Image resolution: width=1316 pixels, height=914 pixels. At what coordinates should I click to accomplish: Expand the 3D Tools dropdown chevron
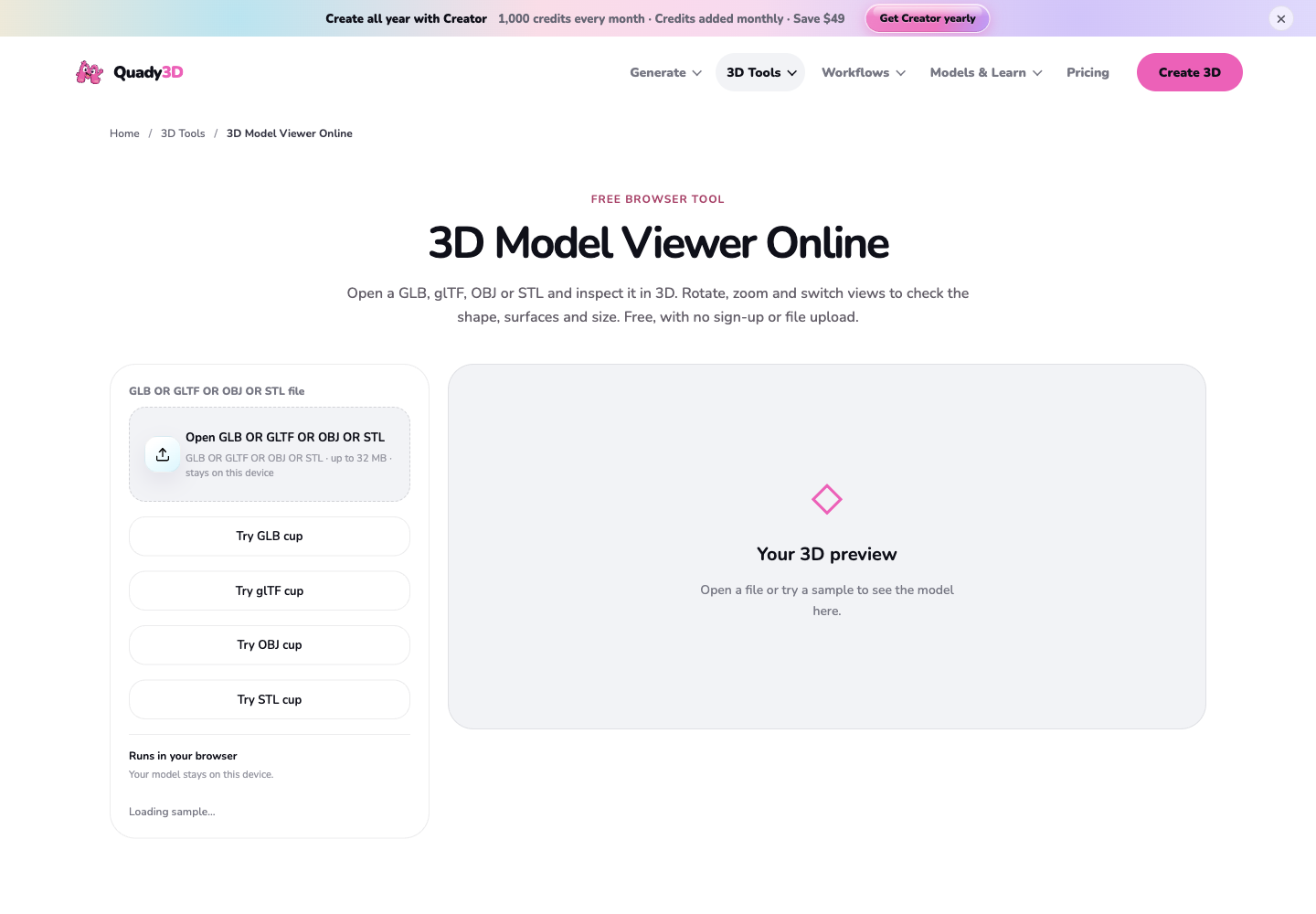792,73
